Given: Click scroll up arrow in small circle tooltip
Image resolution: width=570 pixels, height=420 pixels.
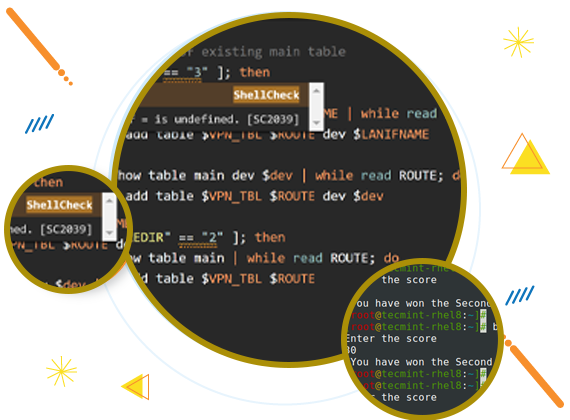Looking at the screenshot, I should point(109,201).
